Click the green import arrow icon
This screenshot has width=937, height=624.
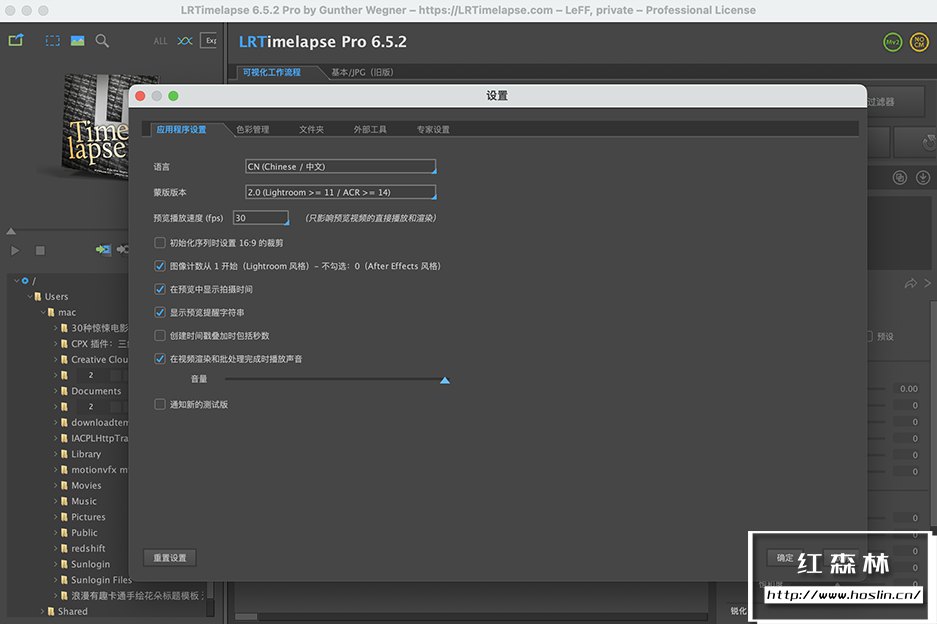103,249
